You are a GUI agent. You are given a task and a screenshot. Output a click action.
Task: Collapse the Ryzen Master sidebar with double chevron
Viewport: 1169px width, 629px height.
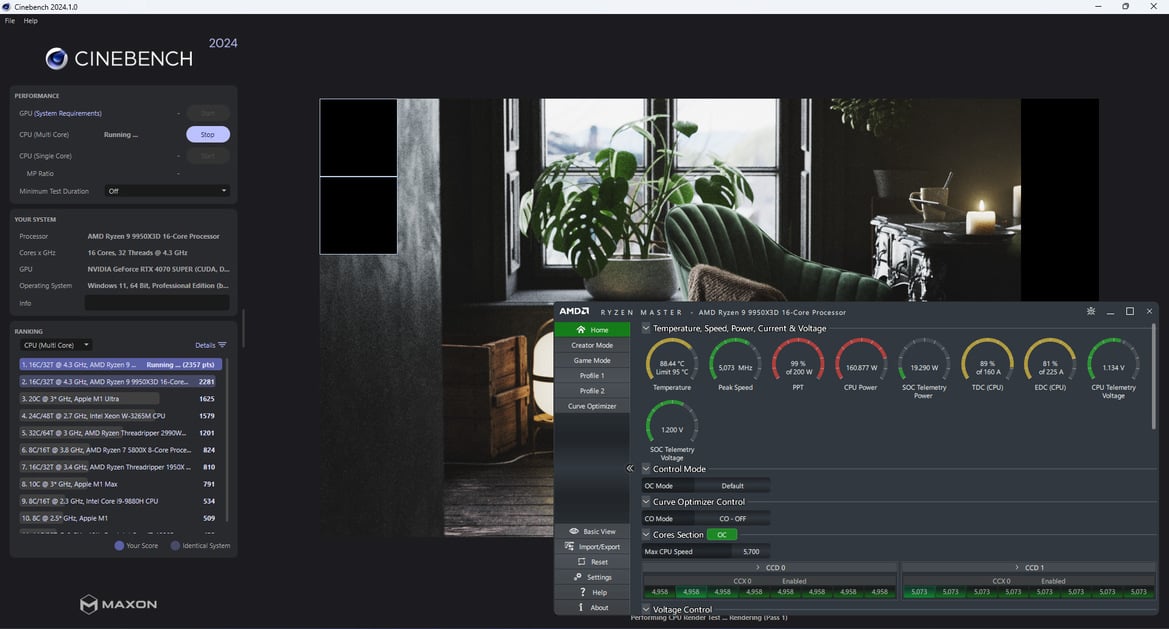pos(630,468)
